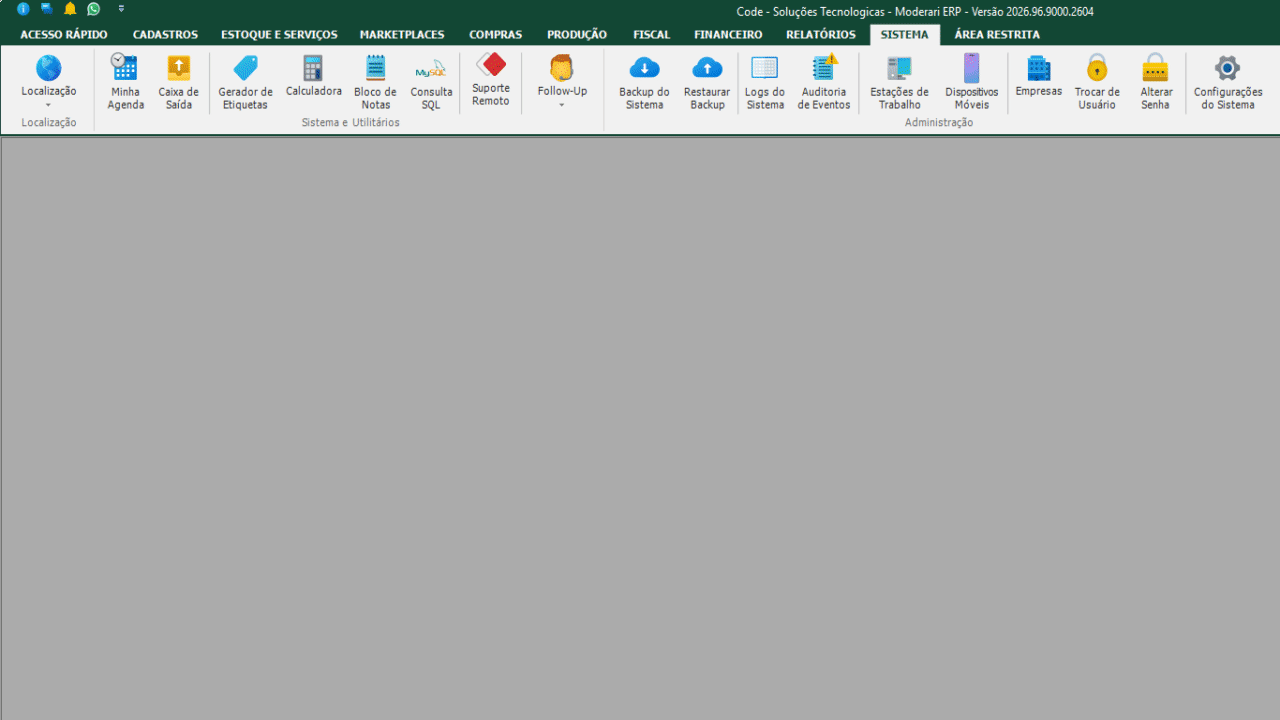Open ESTOQUE E SERVIÇOS tab
This screenshot has width=1280, height=720.
point(279,35)
